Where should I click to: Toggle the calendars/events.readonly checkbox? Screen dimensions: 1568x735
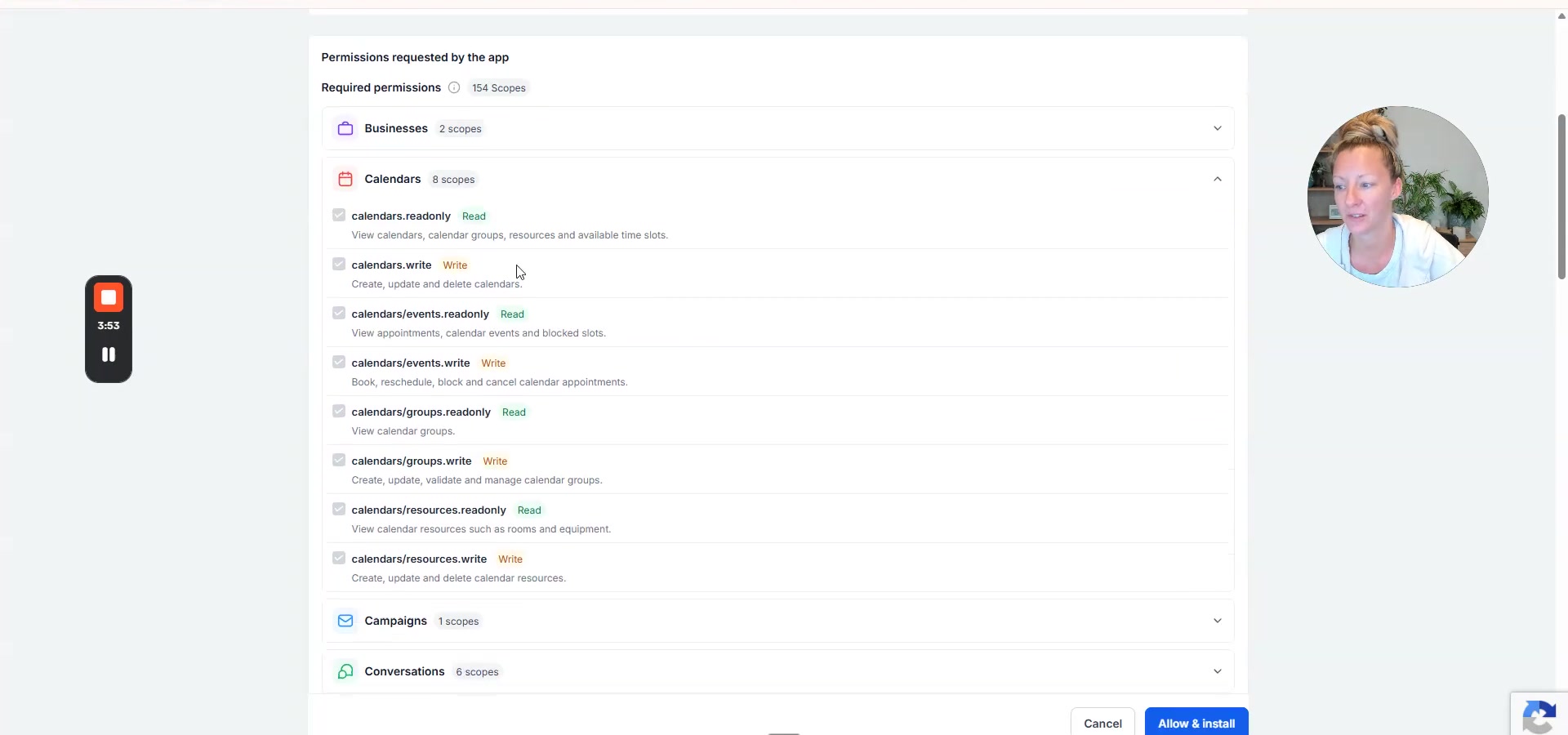[339, 314]
